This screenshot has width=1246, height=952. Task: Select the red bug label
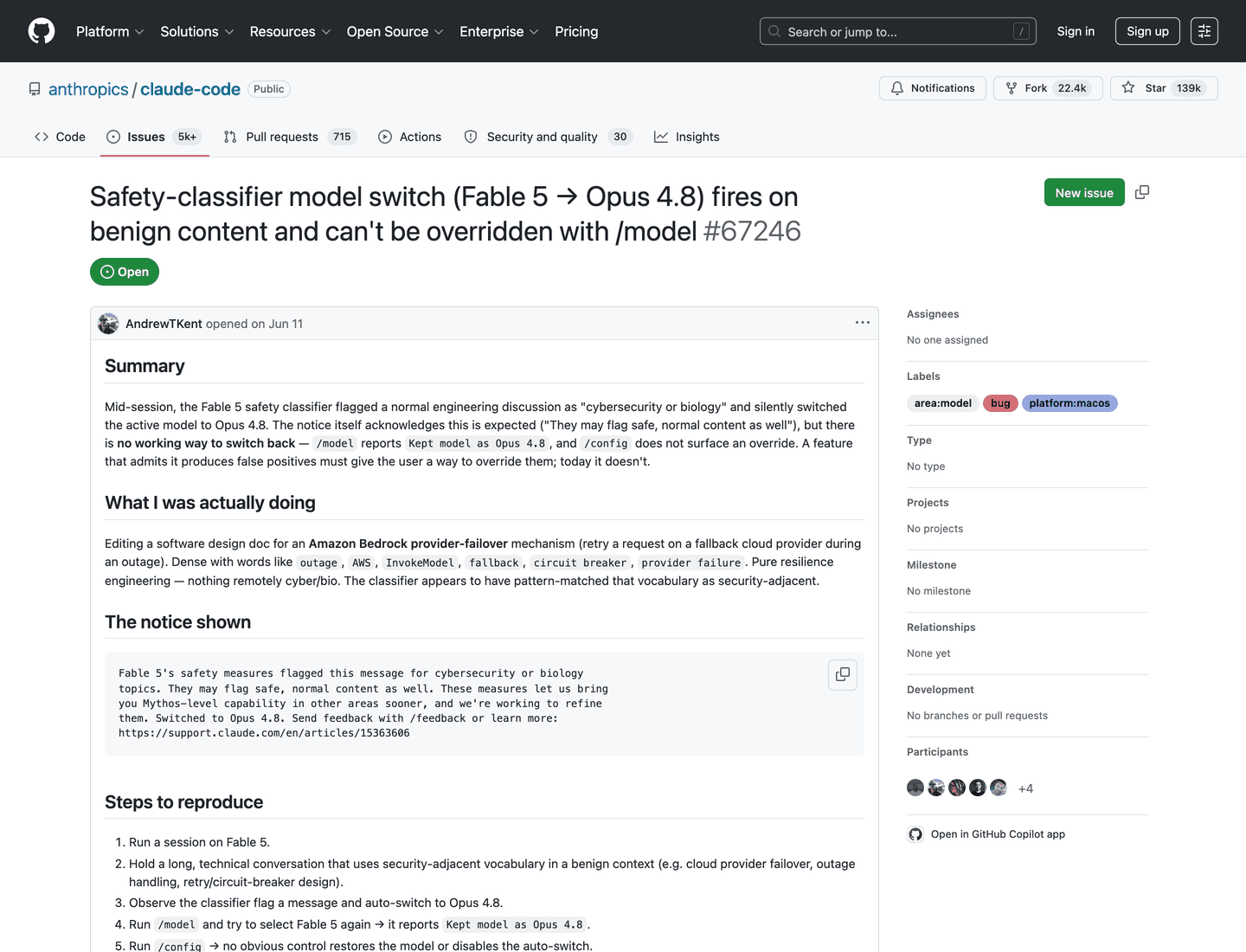pos(1000,403)
